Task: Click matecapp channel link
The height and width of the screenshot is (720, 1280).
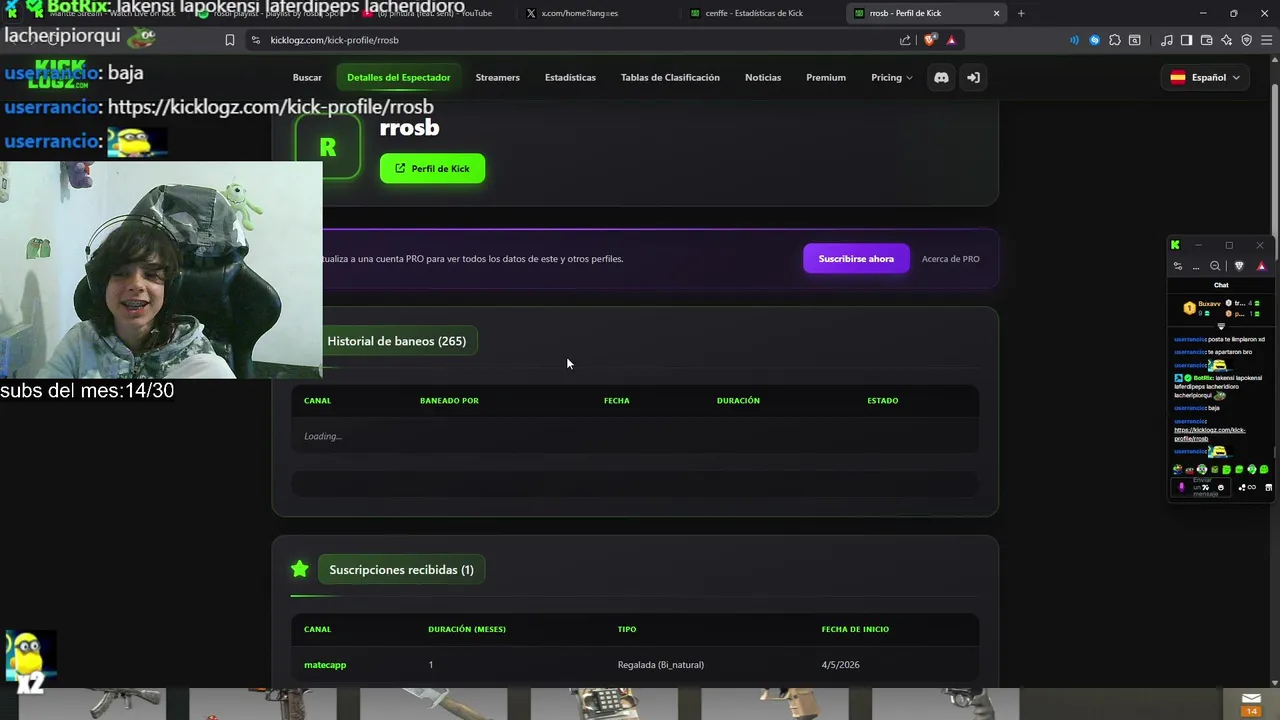Action: point(325,665)
